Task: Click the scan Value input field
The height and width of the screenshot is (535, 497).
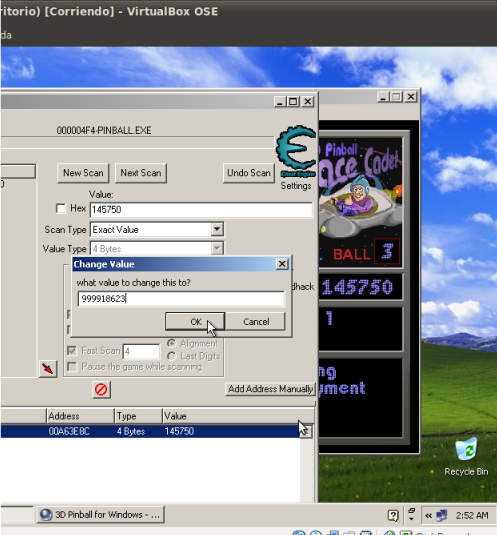Action: pyautogui.click(x=201, y=209)
